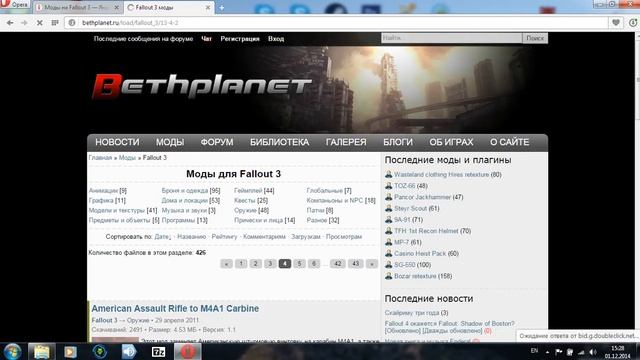This screenshot has width=640, height=360.
Task: Click the Bethplanet logo
Action: click(202, 86)
